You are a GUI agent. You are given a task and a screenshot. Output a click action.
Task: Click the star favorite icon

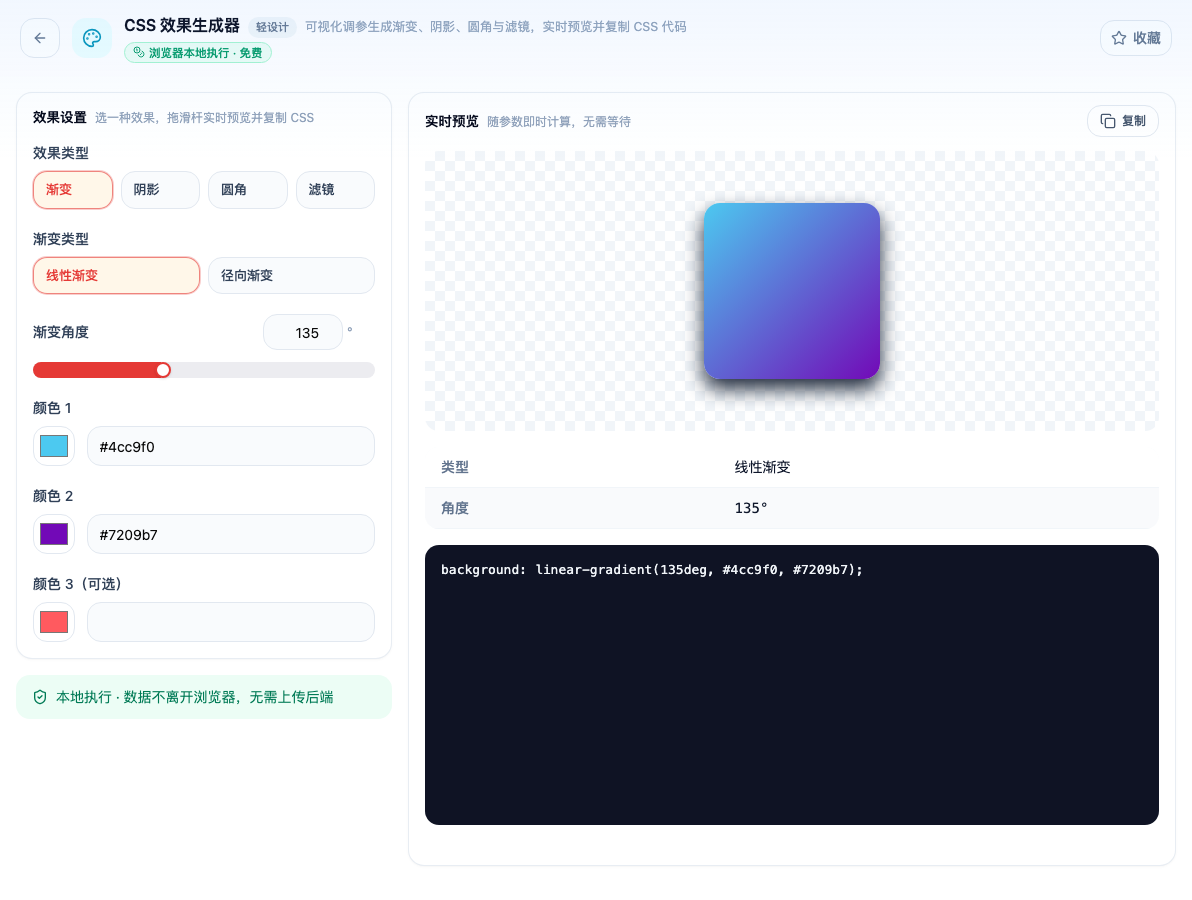(x=1118, y=38)
